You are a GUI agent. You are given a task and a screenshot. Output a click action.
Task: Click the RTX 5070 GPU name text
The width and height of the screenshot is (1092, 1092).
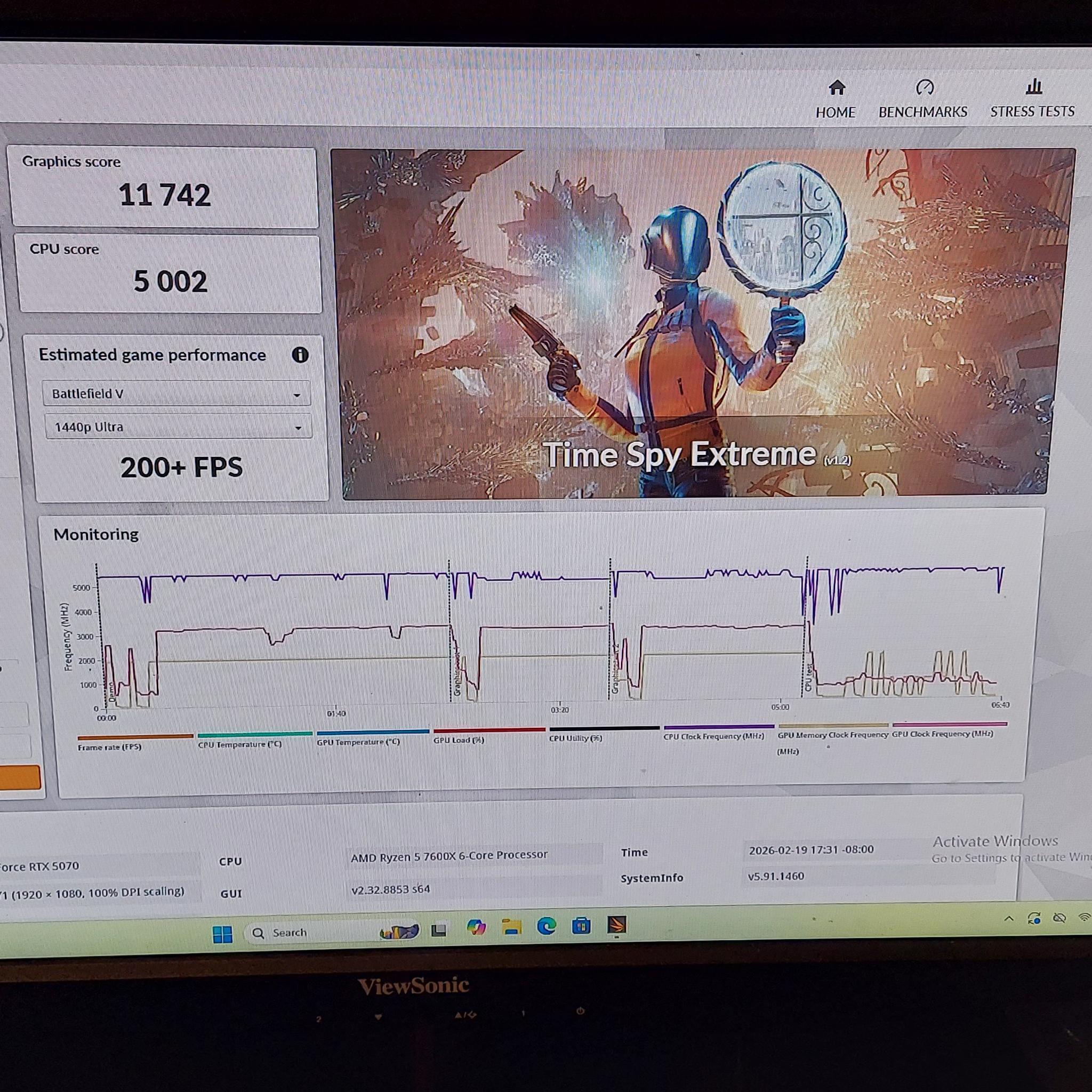[39, 866]
